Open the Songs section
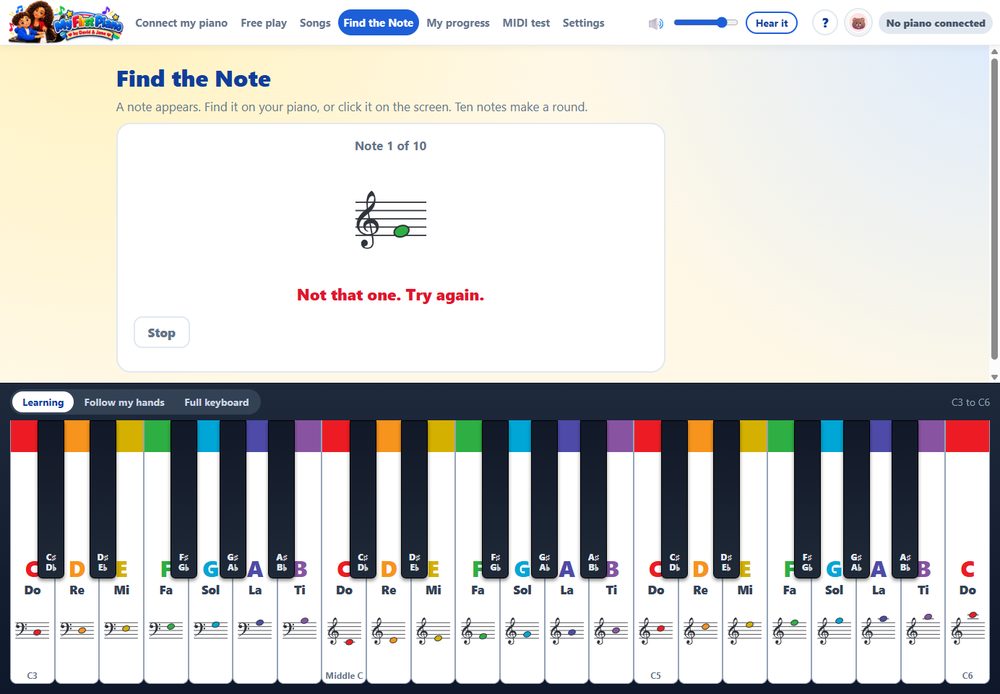The width and height of the screenshot is (1000, 694). pyautogui.click(x=315, y=23)
